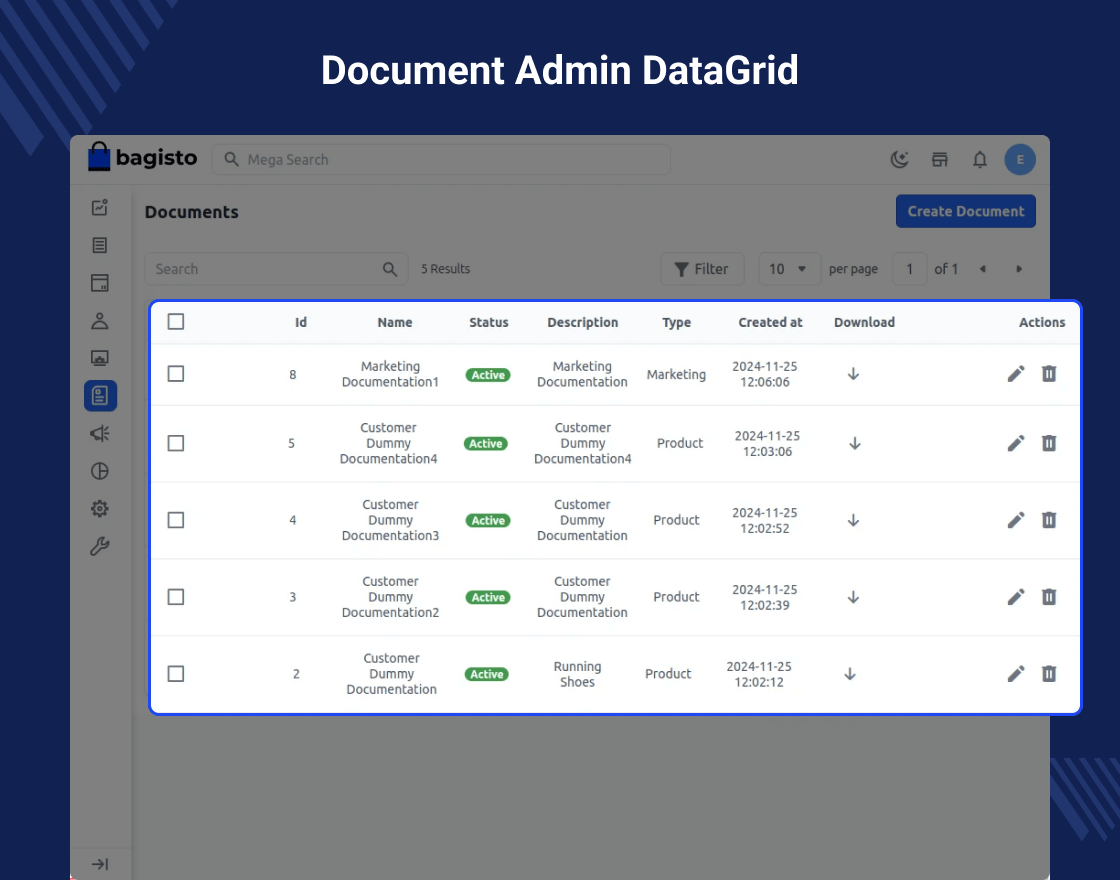Sort by Status column header
The image size is (1120, 880).
coord(489,322)
